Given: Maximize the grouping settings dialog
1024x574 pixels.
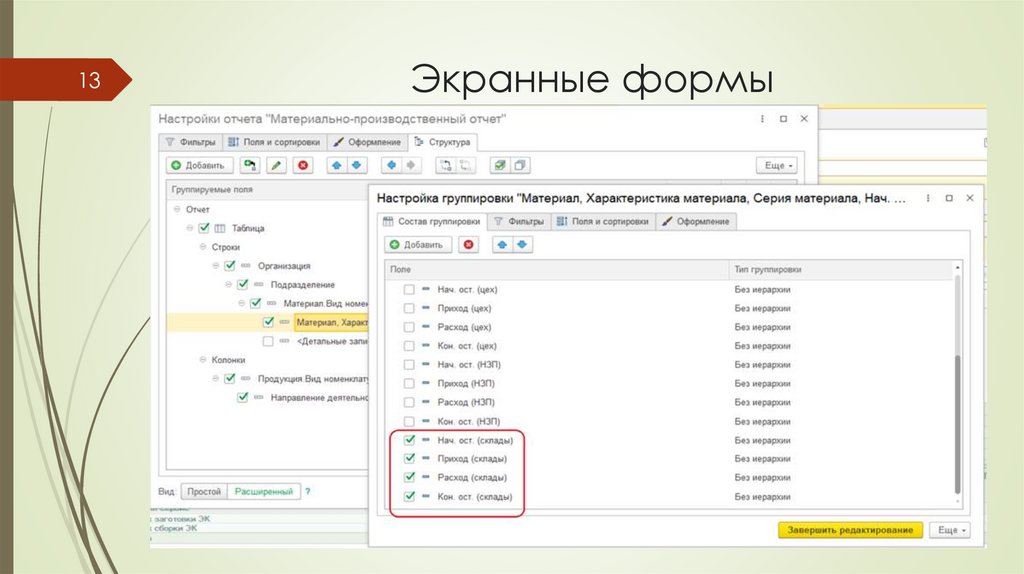Looking at the screenshot, I should 949,198.
